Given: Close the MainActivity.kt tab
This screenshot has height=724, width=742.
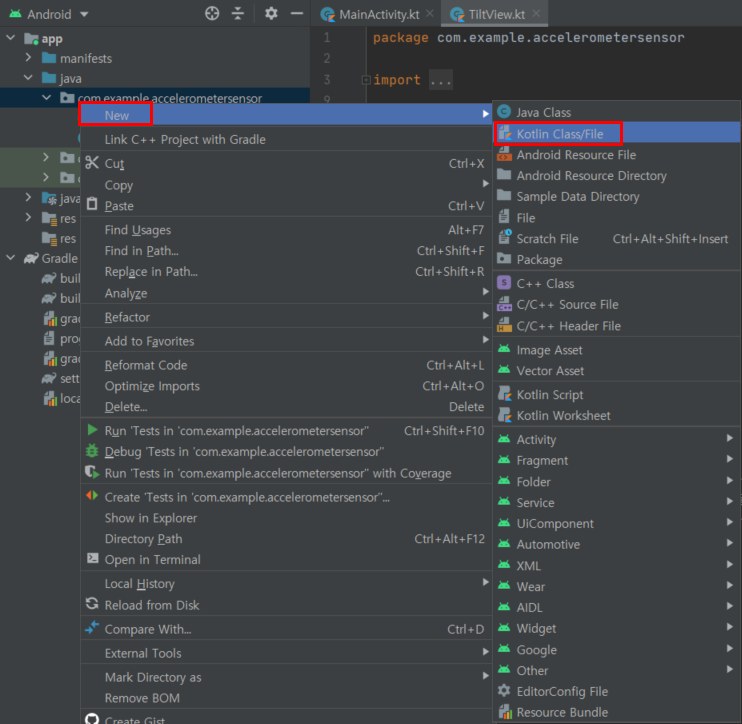Looking at the screenshot, I should 429,13.
